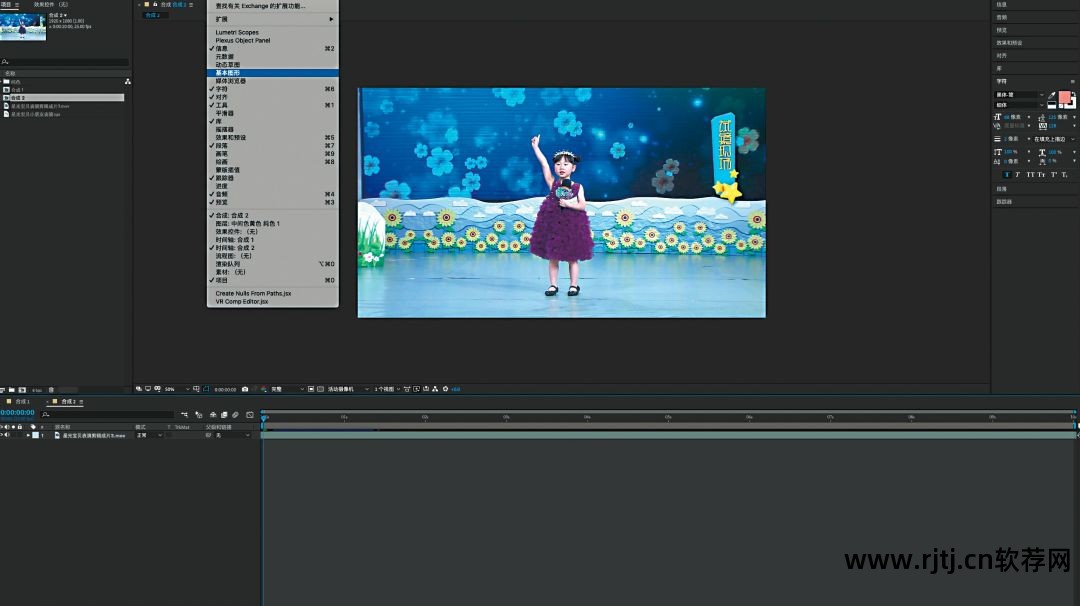The width and height of the screenshot is (1080, 606).
Task: Click the eyedropper in Character panel
Action: pos(1051,95)
